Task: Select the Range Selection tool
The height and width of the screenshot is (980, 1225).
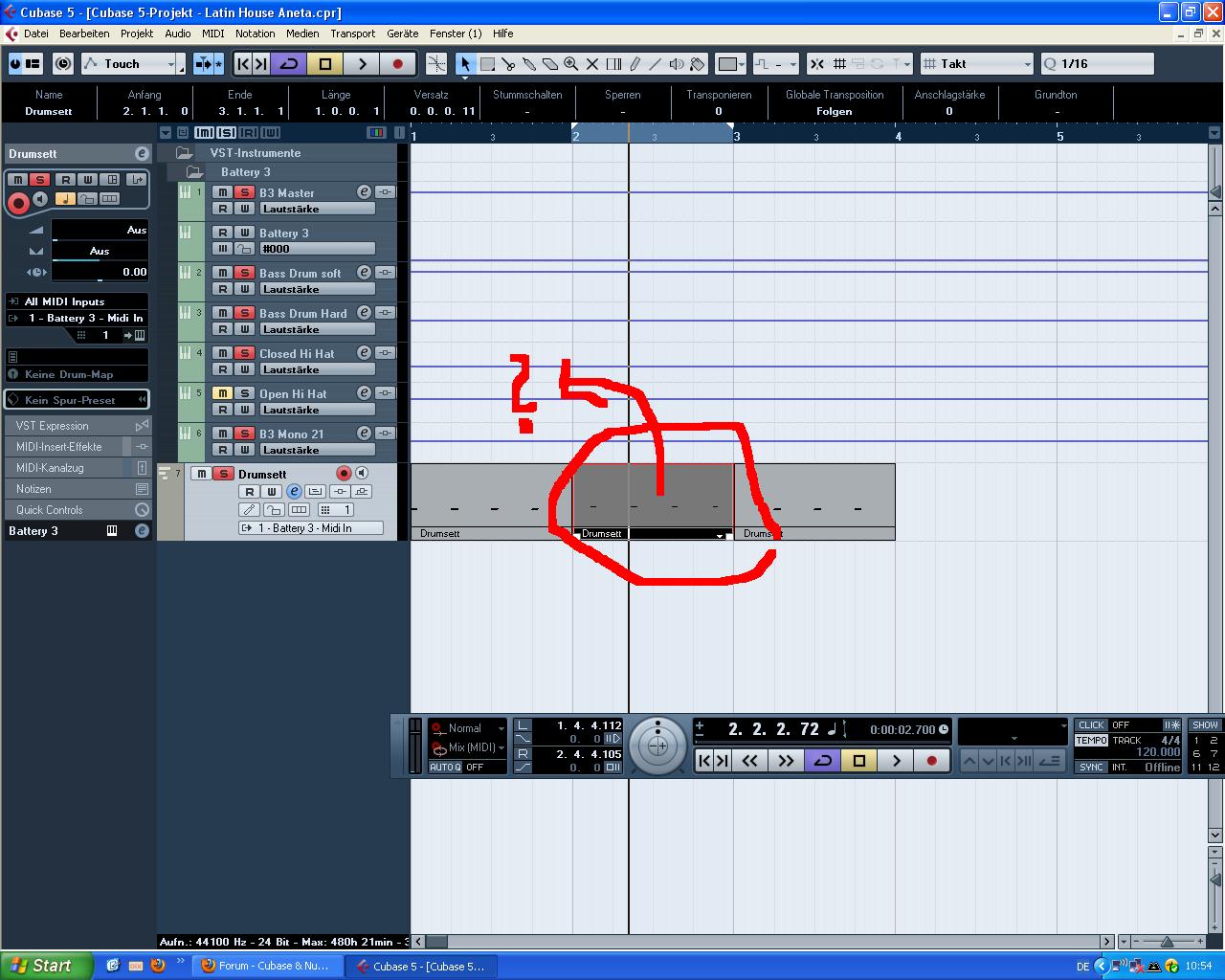Action: (487, 64)
